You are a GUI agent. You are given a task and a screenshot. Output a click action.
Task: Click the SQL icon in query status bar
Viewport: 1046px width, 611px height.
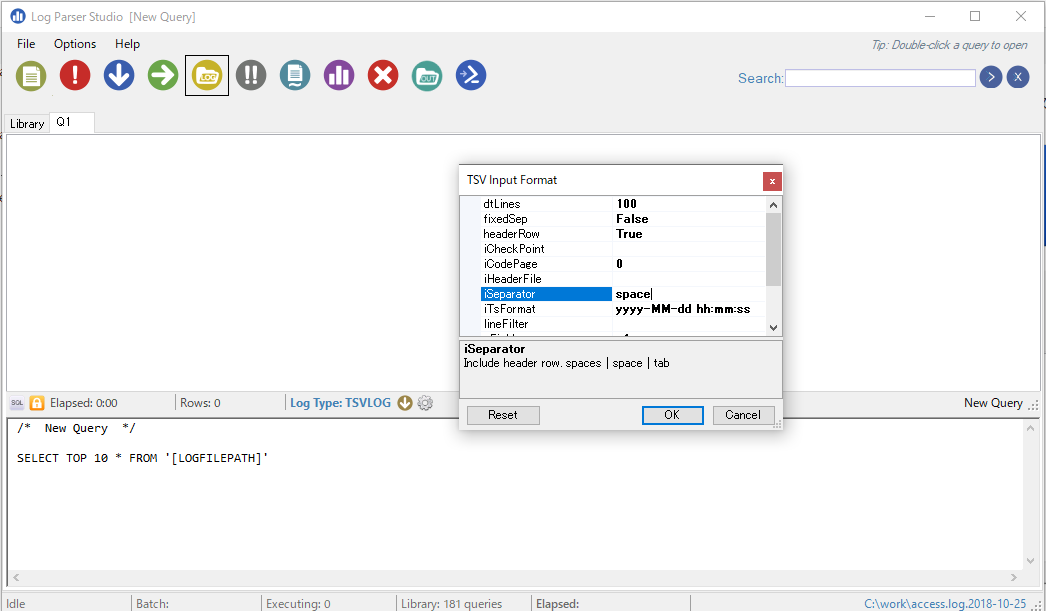pos(17,403)
